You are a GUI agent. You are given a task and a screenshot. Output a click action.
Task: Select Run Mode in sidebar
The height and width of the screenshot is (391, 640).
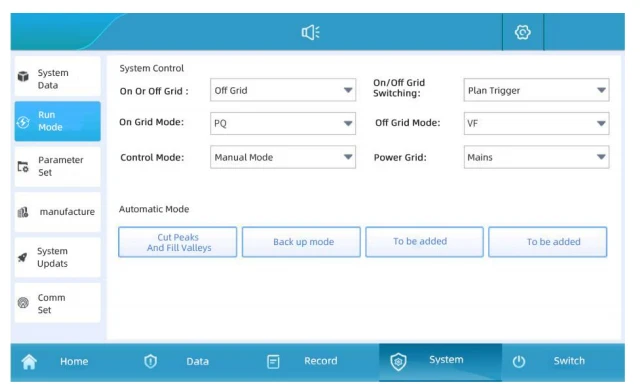[58, 121]
